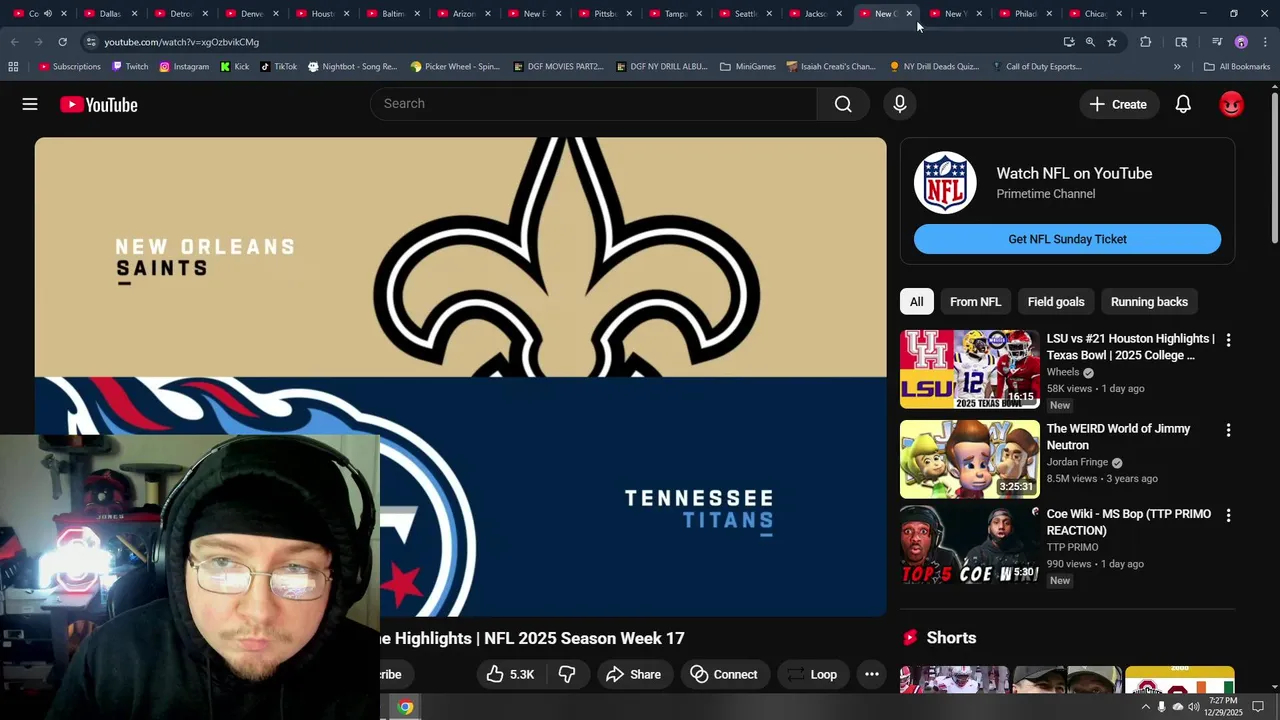Click the NFL channel logo

945,183
